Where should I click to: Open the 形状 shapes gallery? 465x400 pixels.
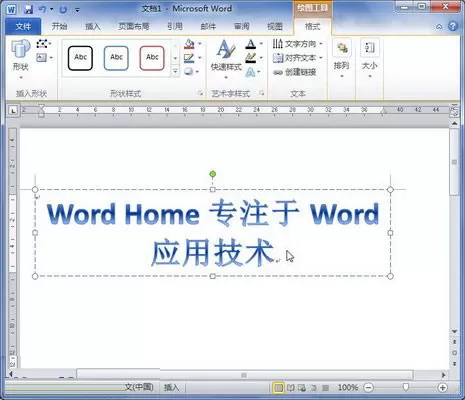(20, 59)
